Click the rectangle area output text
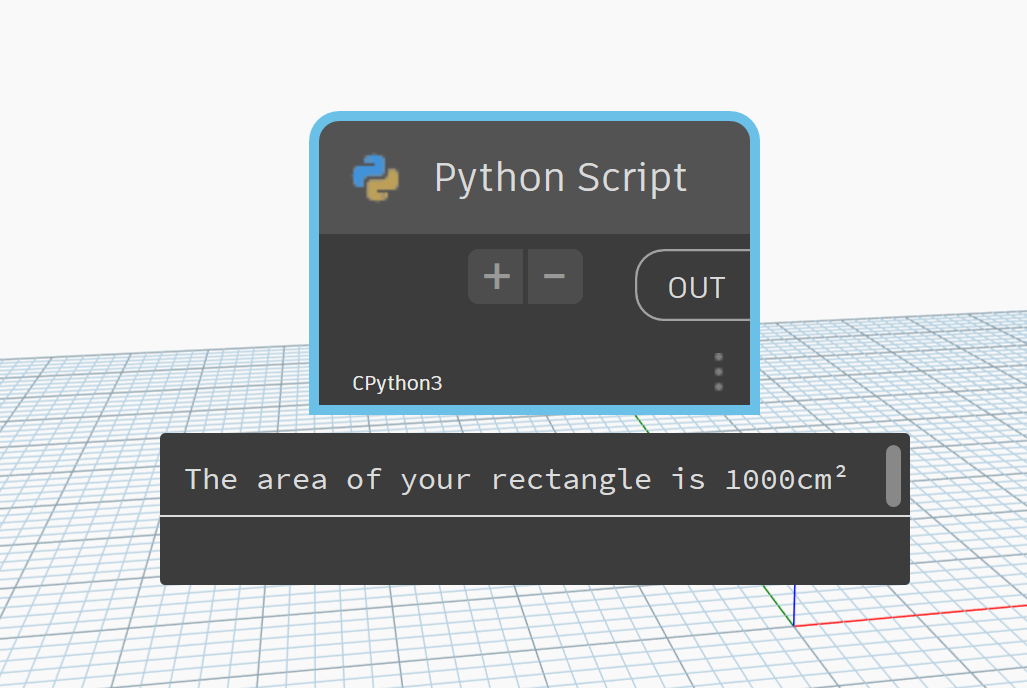Screen dimensions: 1027x688 pyautogui.click(x=516, y=479)
